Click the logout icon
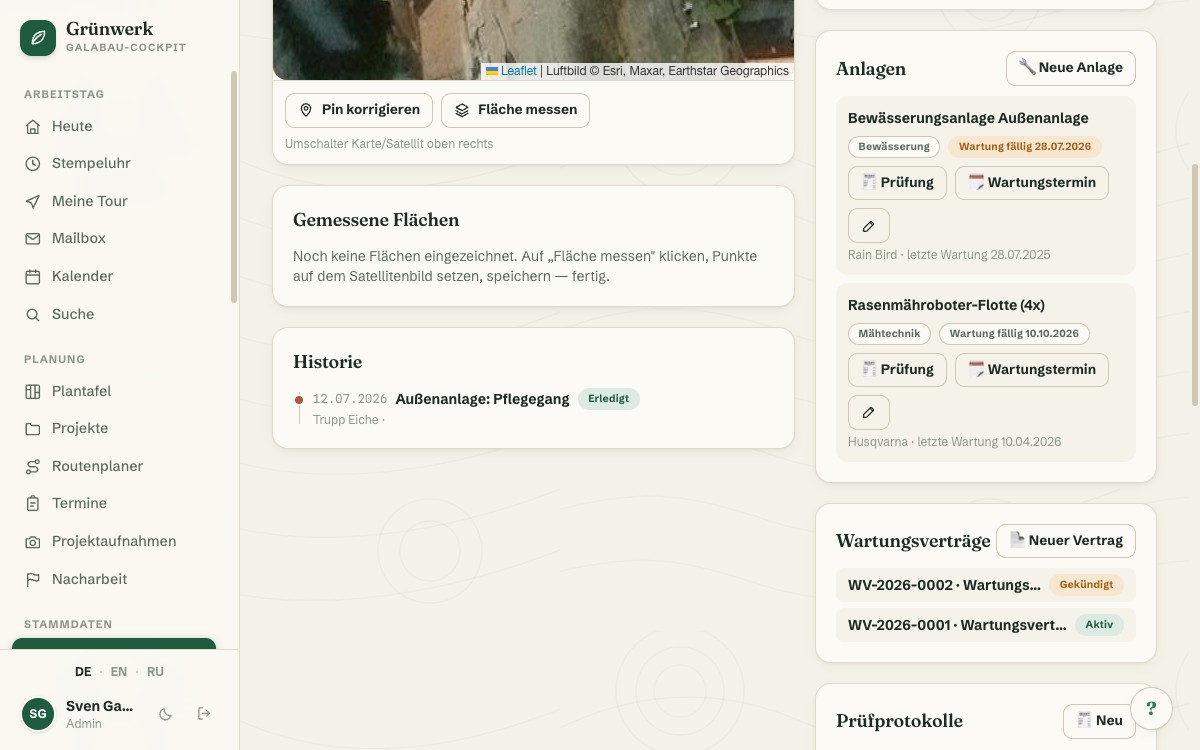1200x750 pixels. tap(204, 714)
